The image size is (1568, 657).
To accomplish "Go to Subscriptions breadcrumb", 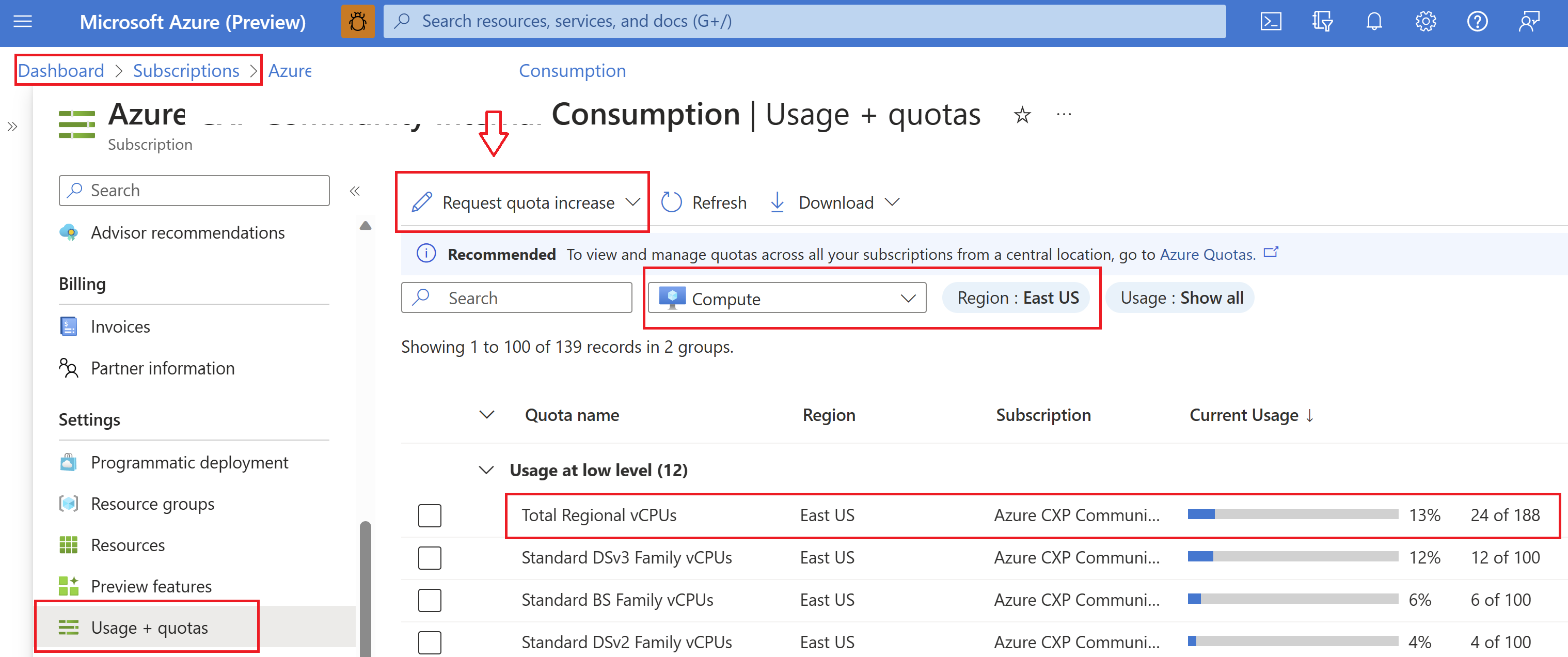I will [x=186, y=71].
